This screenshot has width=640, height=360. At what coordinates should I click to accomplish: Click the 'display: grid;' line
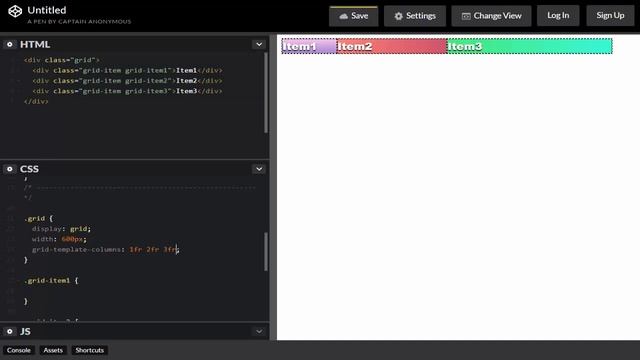pos(61,229)
